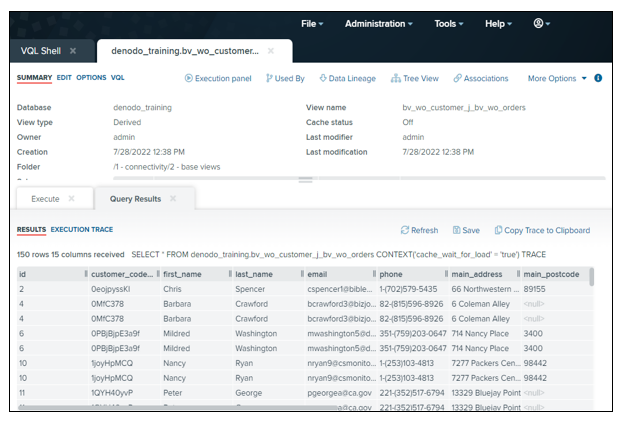This screenshot has width=626, height=422.
Task: Switch to the VQL Shell tab
Action: click(x=41, y=51)
